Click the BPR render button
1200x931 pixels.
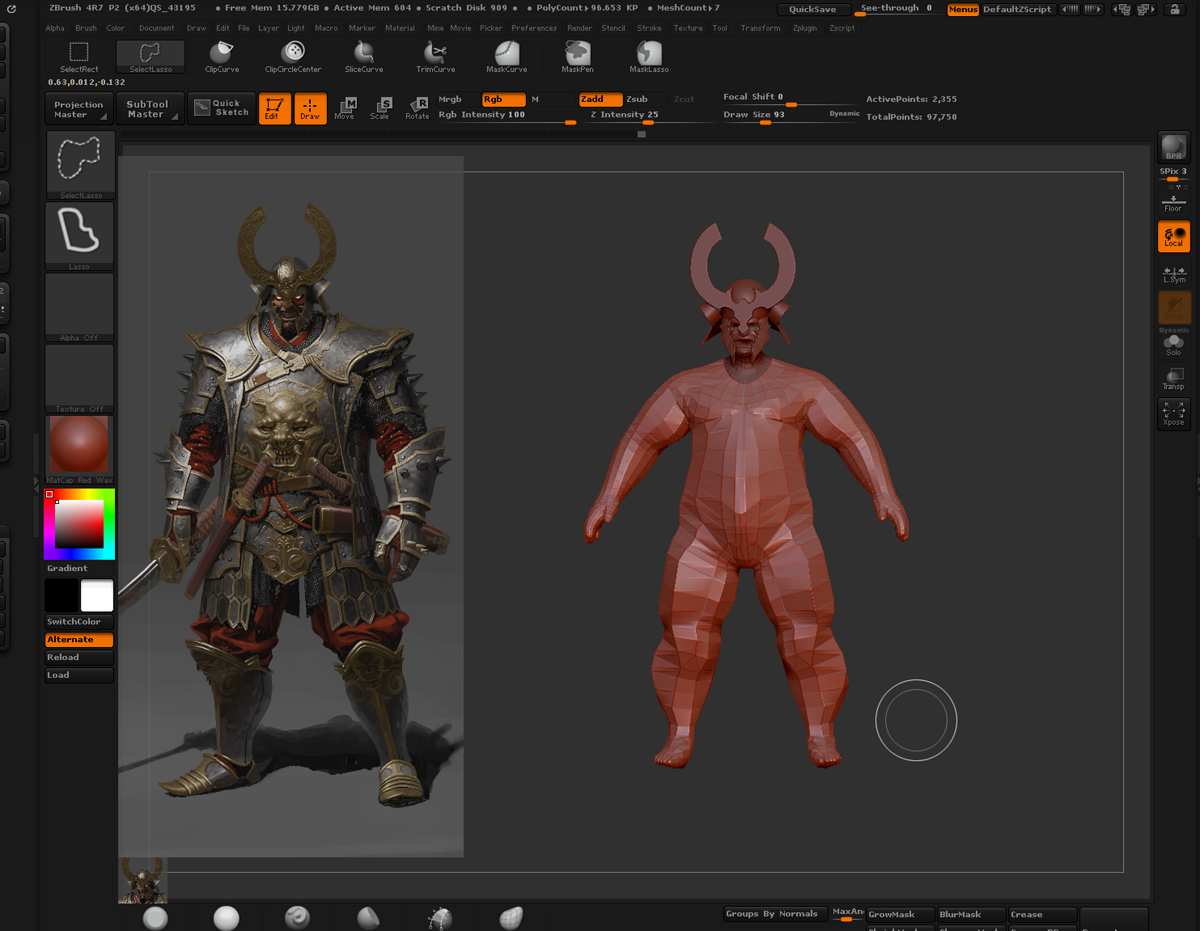(x=1174, y=147)
